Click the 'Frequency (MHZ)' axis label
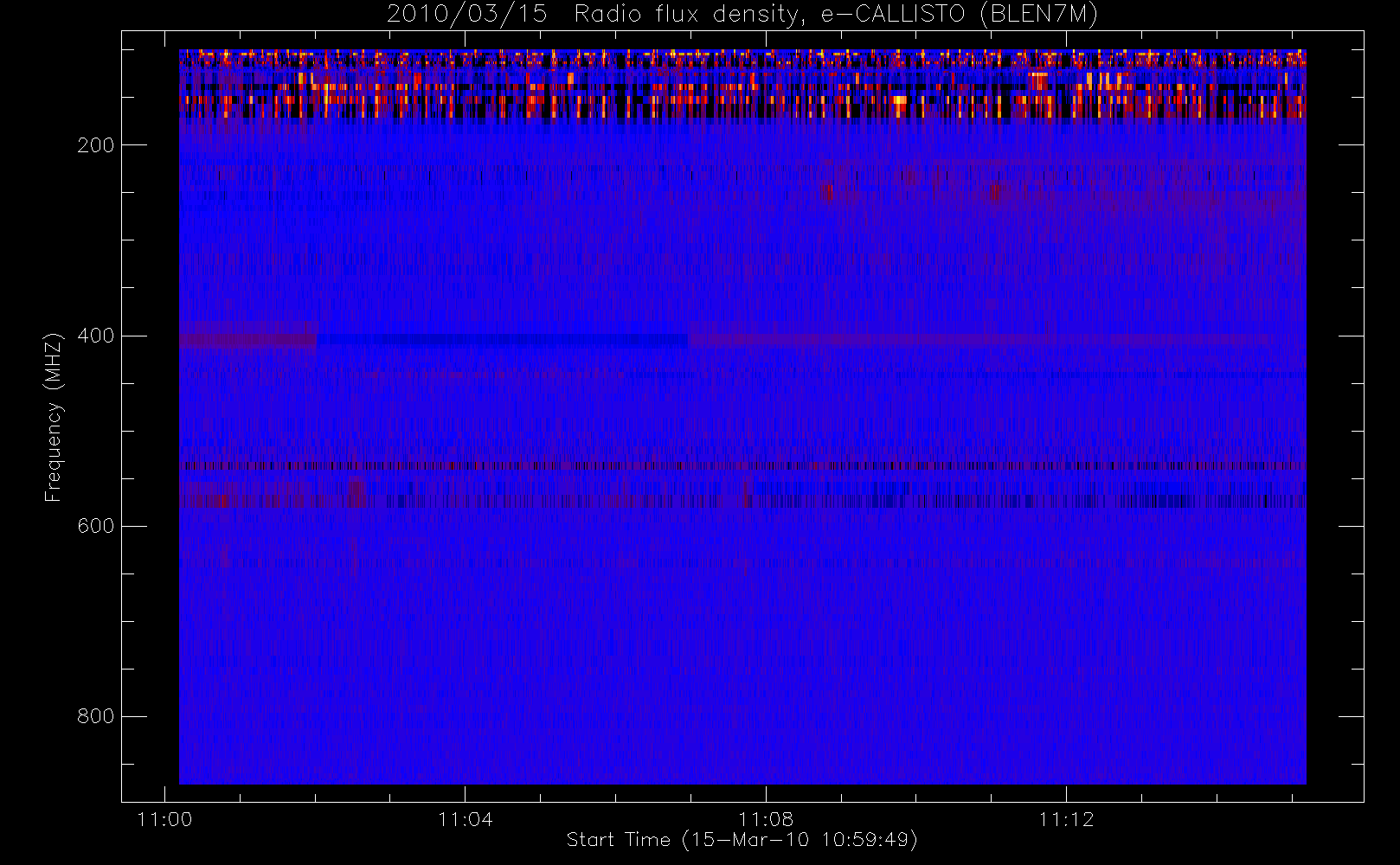1400x865 pixels. [54, 417]
